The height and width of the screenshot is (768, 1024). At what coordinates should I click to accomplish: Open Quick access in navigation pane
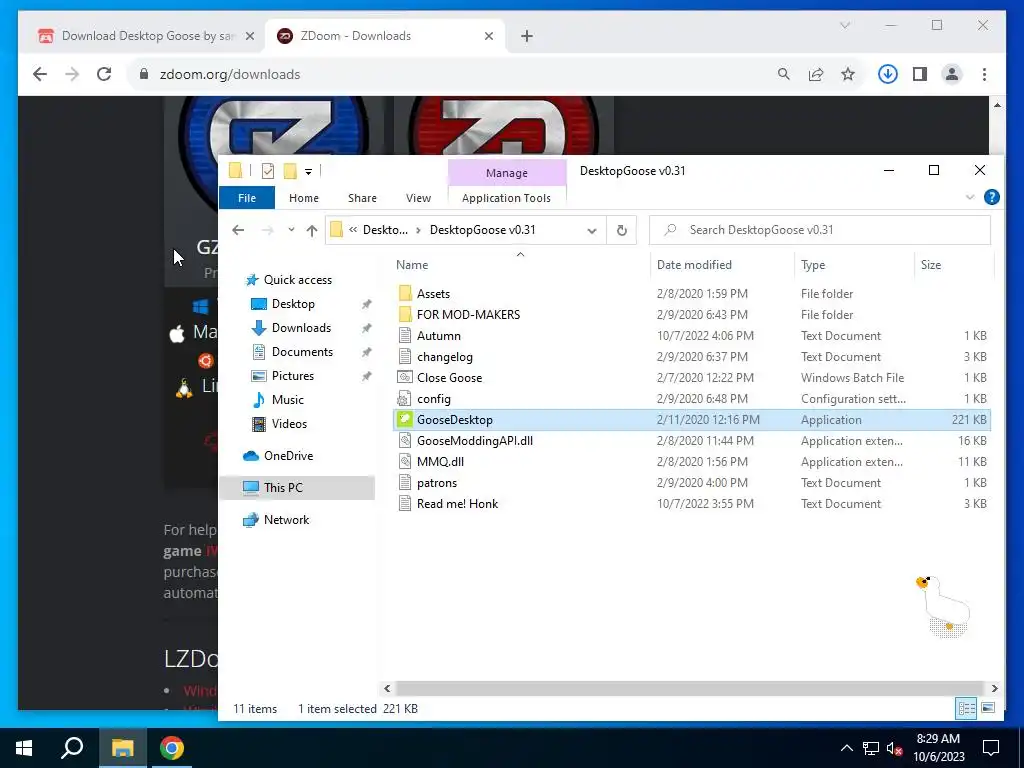coord(298,280)
